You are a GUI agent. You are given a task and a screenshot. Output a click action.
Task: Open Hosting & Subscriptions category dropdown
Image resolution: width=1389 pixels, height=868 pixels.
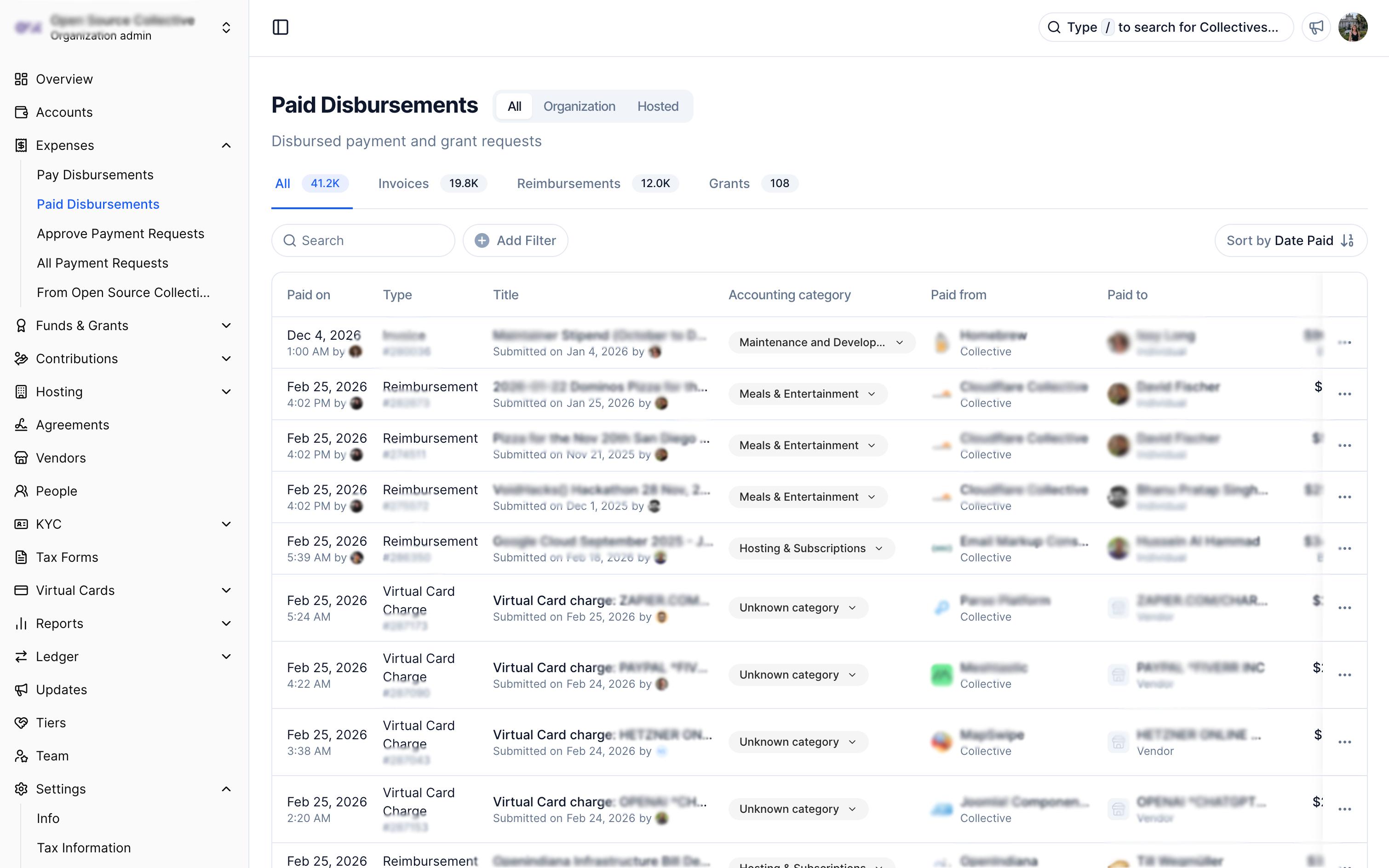point(811,548)
